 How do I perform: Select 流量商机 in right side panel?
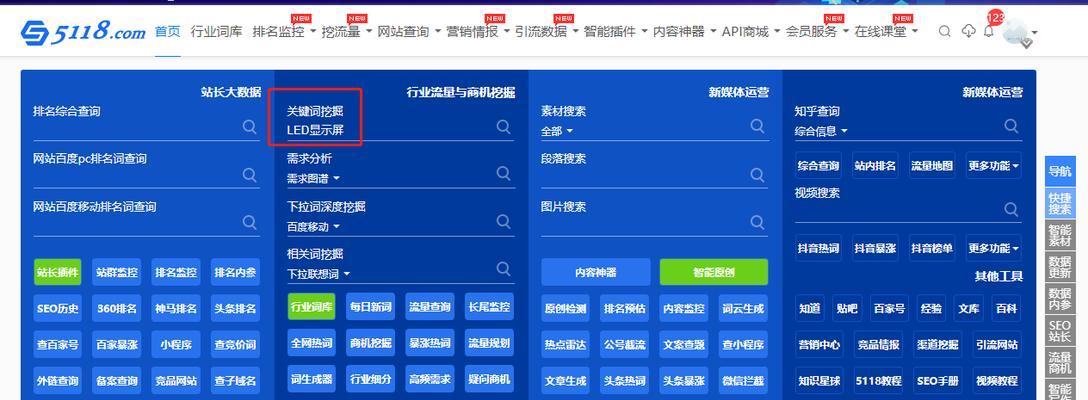1060,363
